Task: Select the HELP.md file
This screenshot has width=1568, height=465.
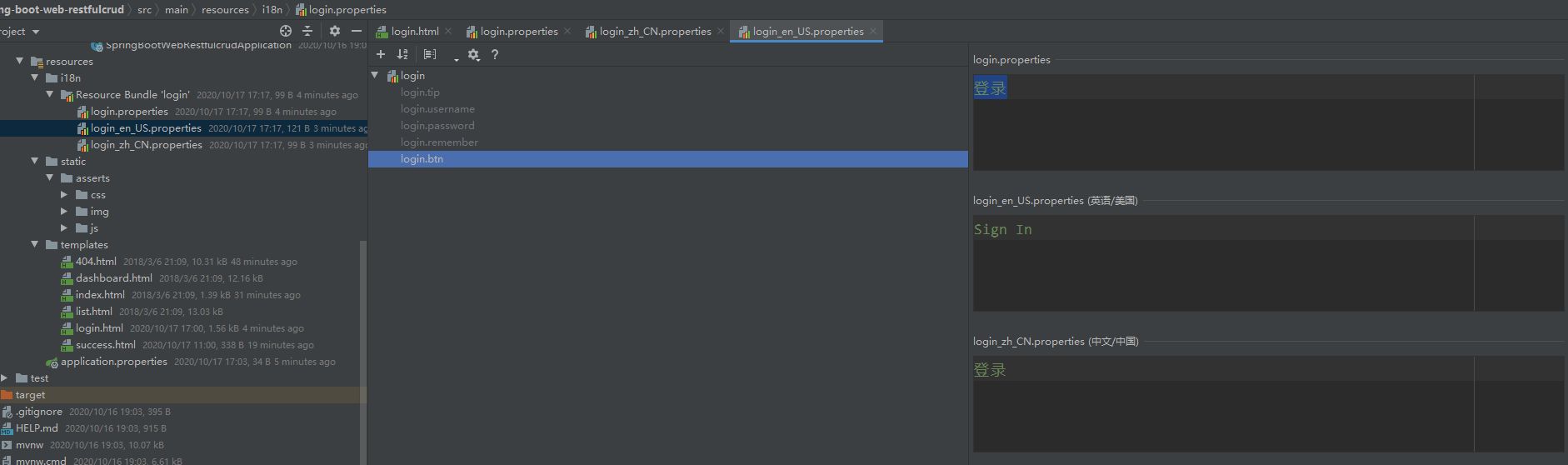Action: tap(37, 428)
